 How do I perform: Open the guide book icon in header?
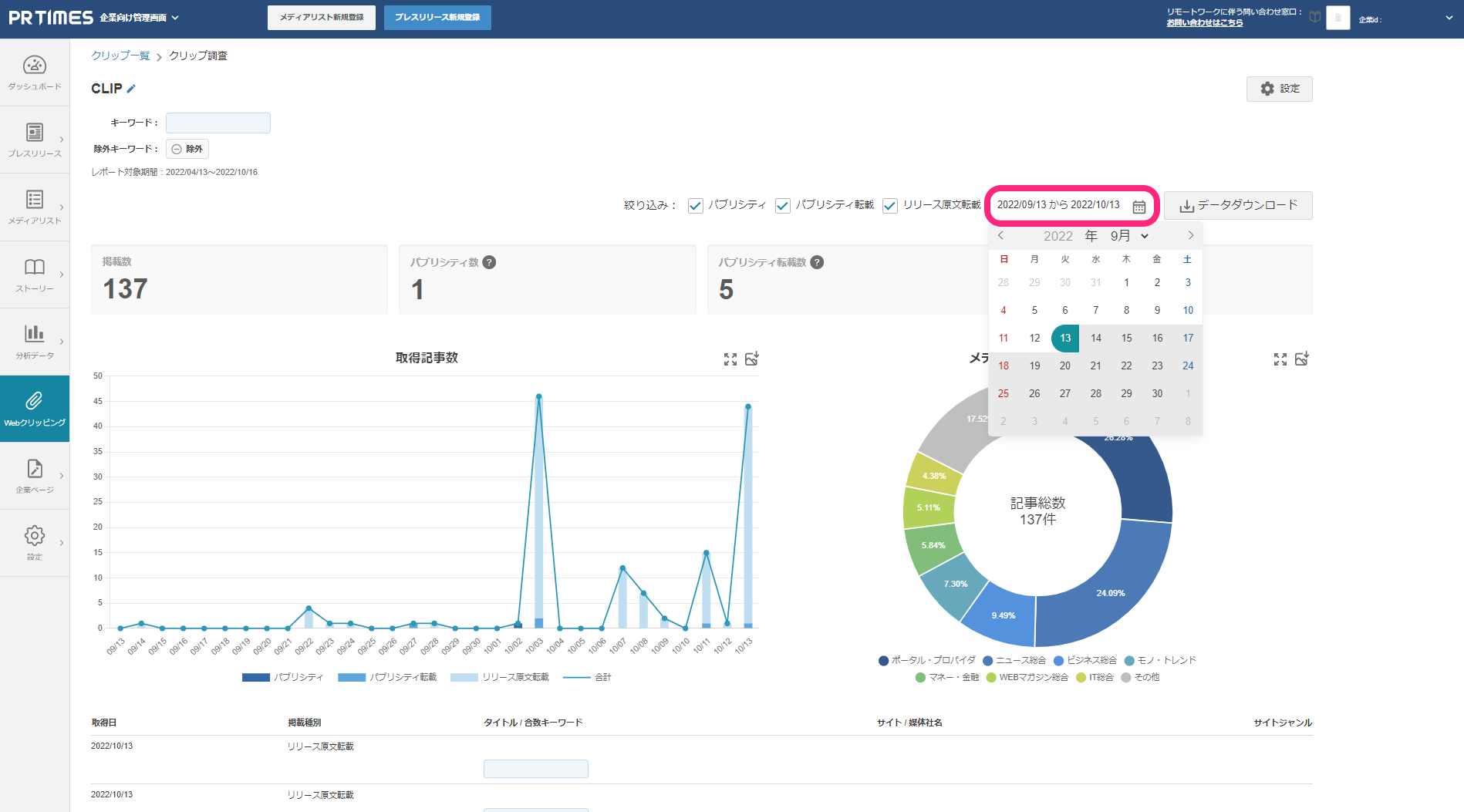(x=1315, y=17)
